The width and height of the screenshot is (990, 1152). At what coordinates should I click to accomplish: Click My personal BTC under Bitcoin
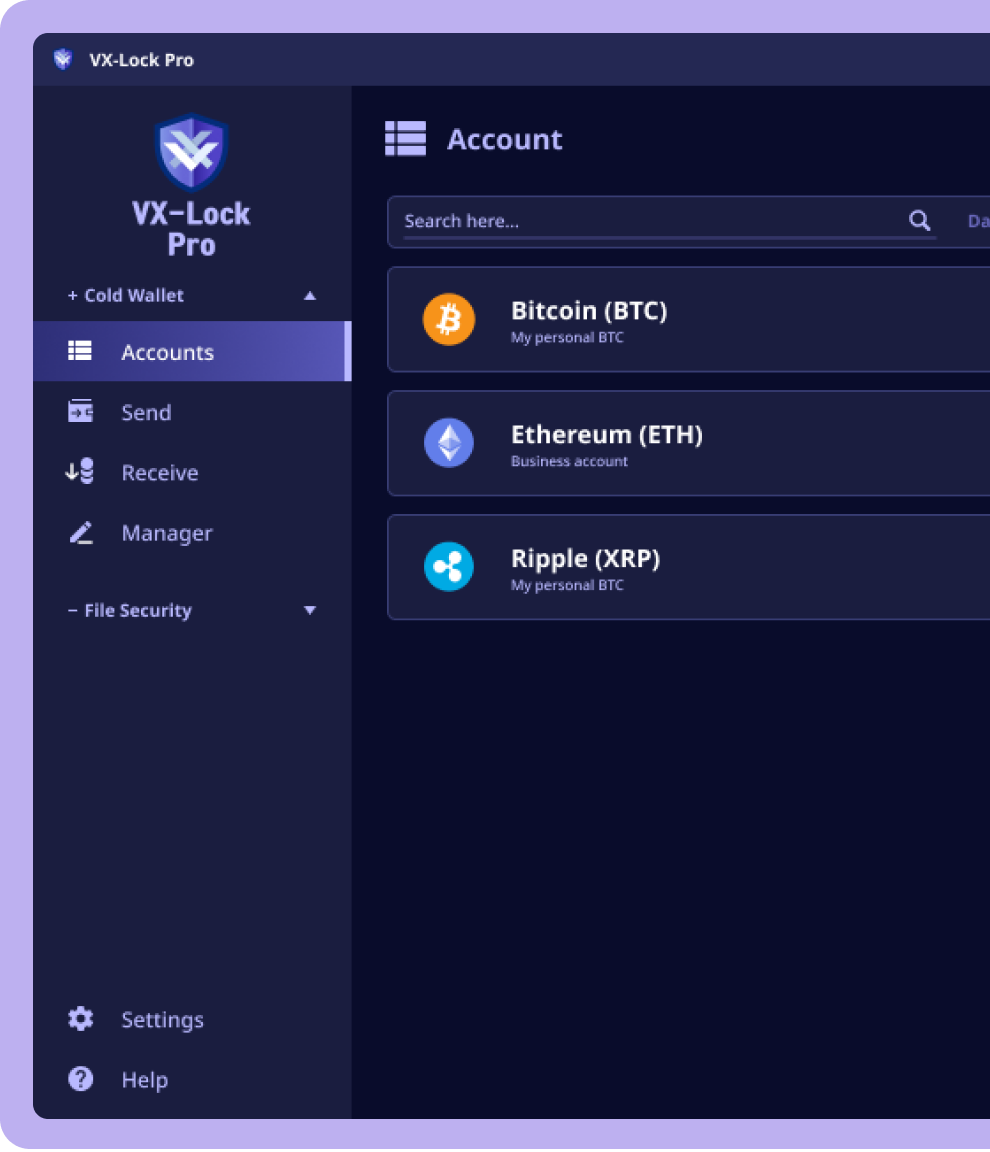coord(567,337)
